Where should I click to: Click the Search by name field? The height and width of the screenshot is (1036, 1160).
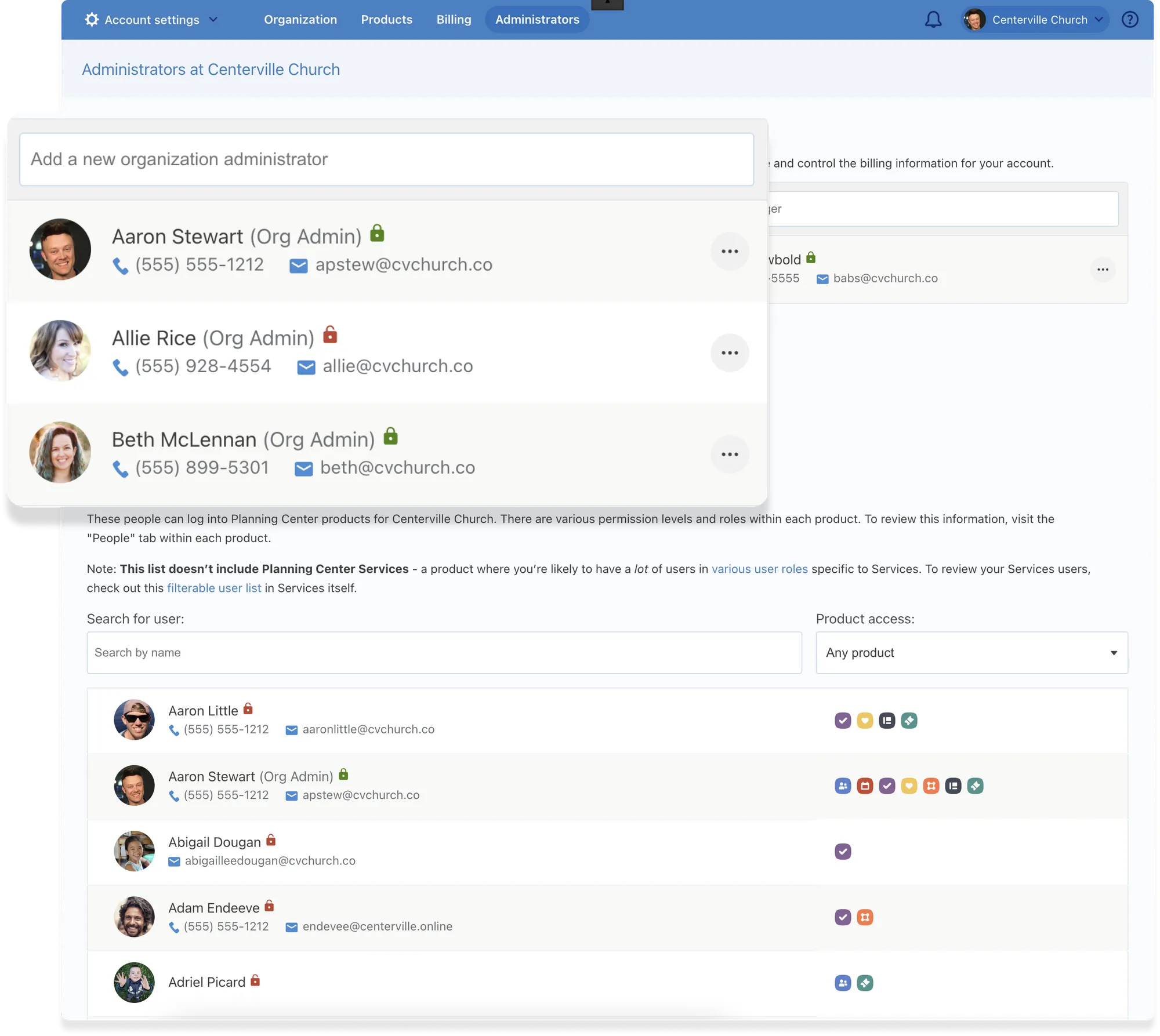click(444, 653)
